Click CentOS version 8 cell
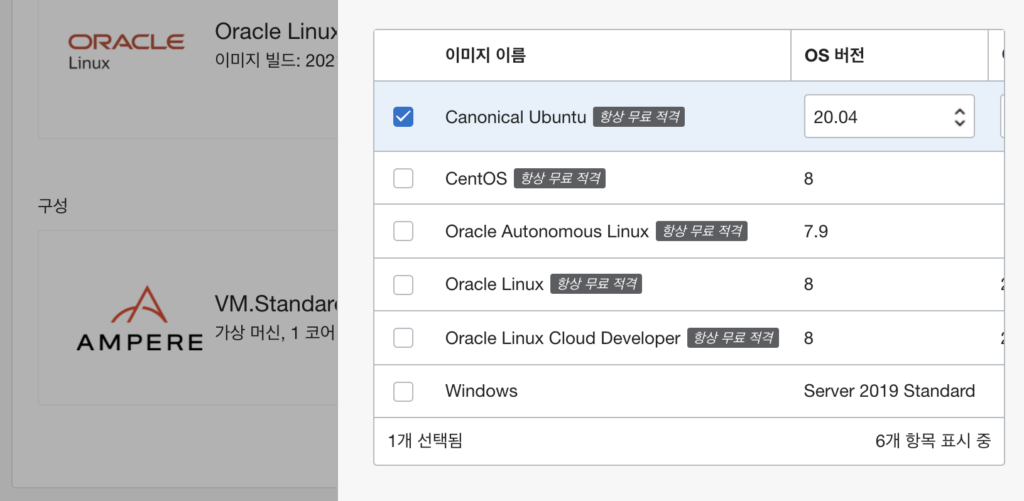The width and height of the screenshot is (1024, 501). click(x=808, y=178)
